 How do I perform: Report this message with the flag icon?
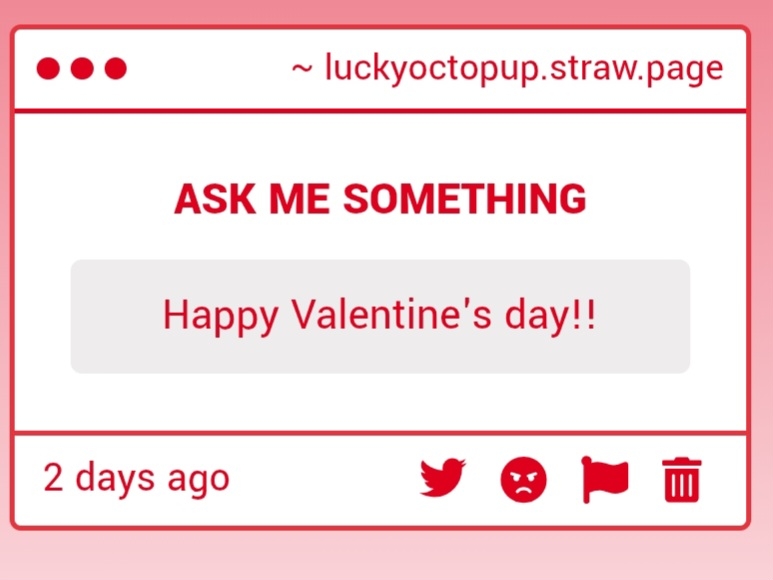point(604,479)
